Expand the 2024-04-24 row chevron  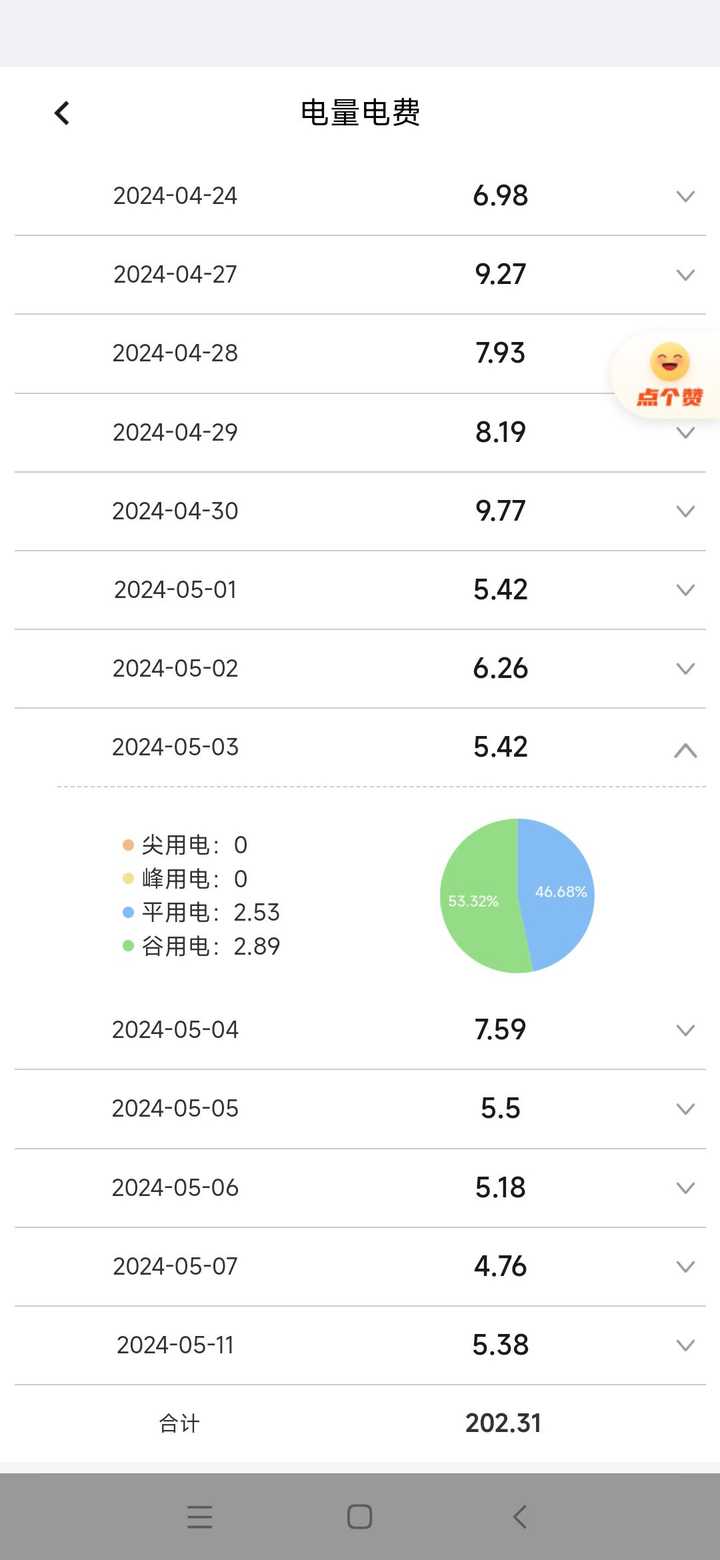685,196
